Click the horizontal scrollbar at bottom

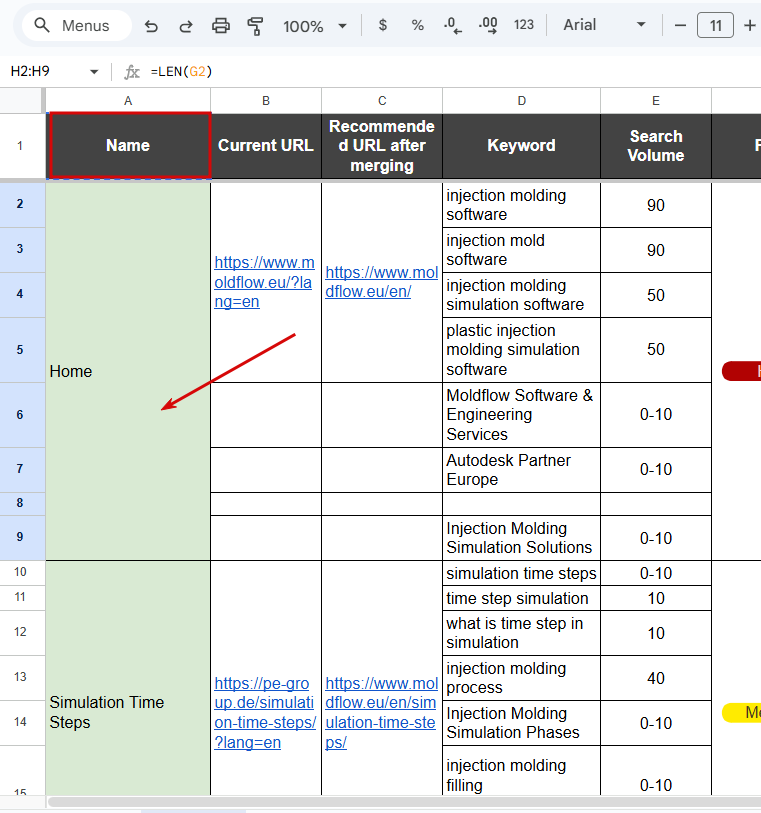tap(404, 802)
